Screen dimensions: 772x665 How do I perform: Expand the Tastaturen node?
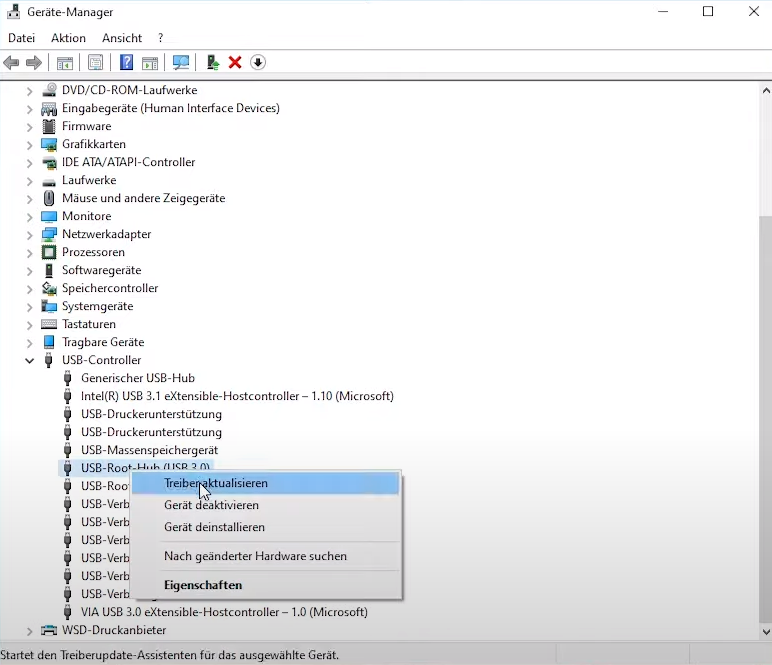pyautogui.click(x=29, y=325)
